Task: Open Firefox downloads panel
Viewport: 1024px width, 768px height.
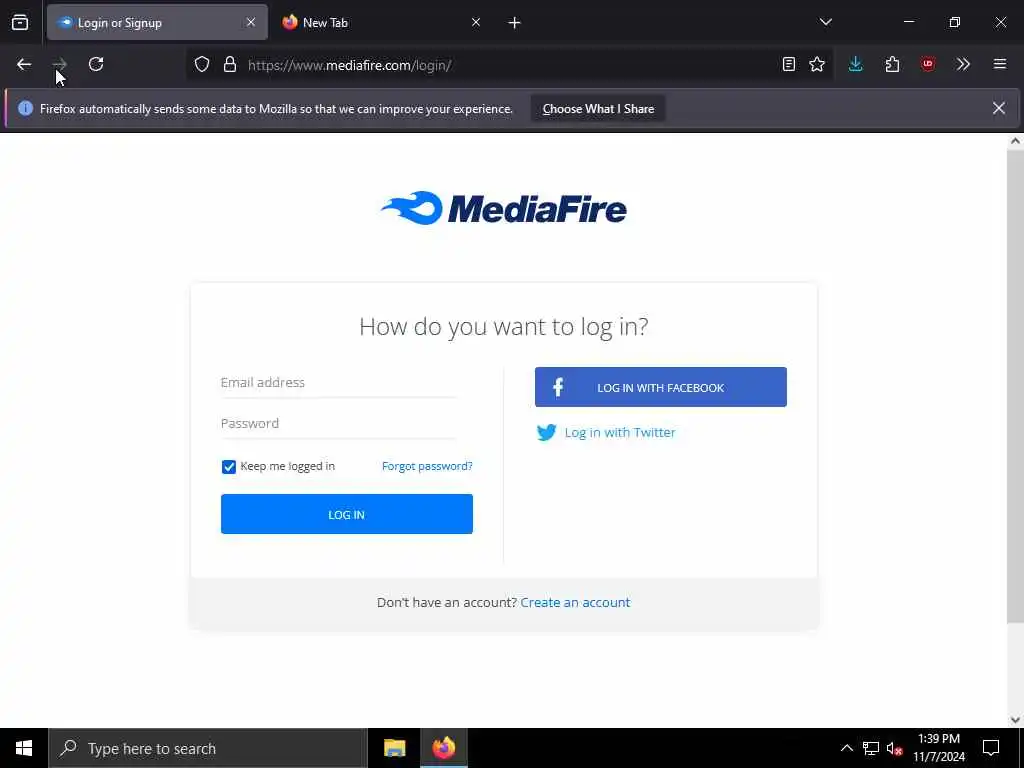Action: click(856, 64)
